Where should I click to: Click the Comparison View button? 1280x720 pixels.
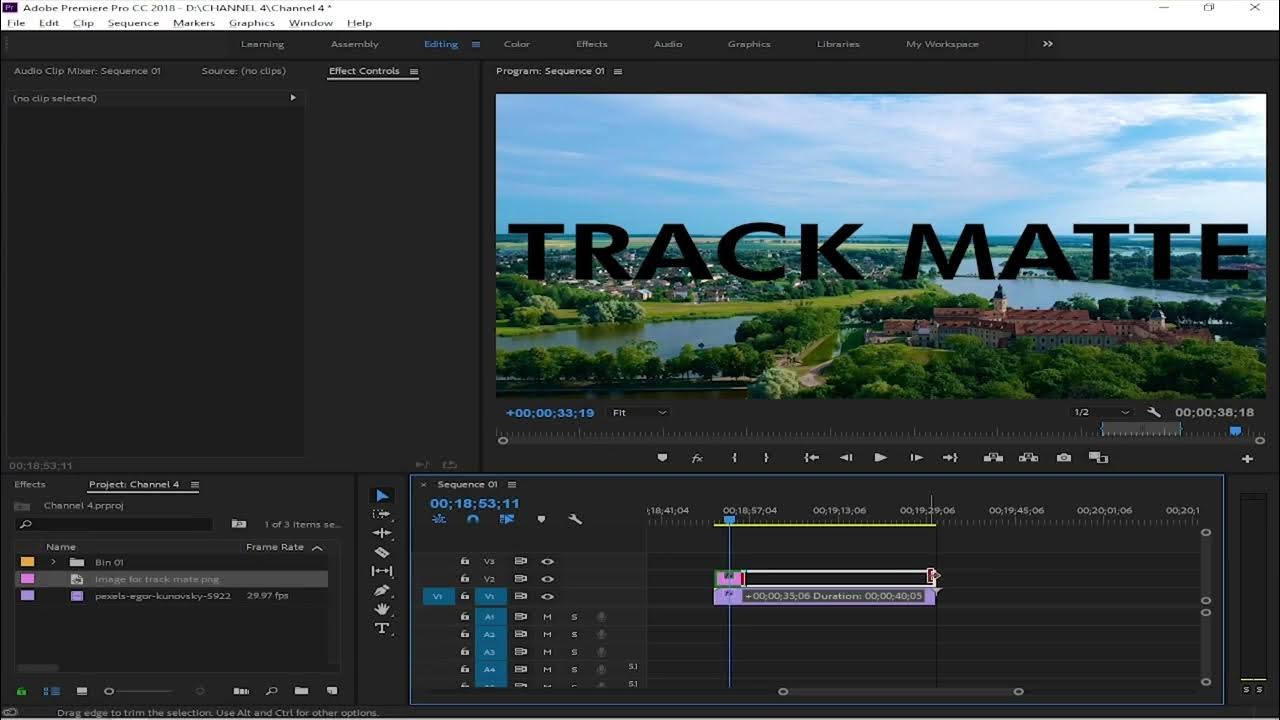(x=1098, y=457)
